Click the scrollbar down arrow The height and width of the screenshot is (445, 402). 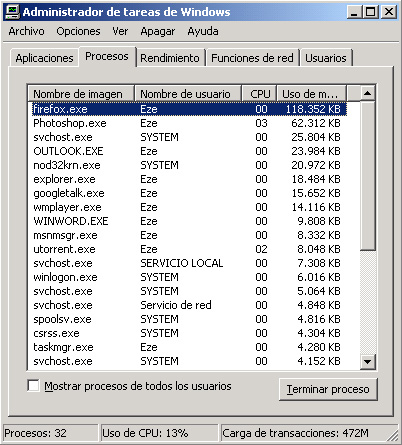click(x=367, y=361)
